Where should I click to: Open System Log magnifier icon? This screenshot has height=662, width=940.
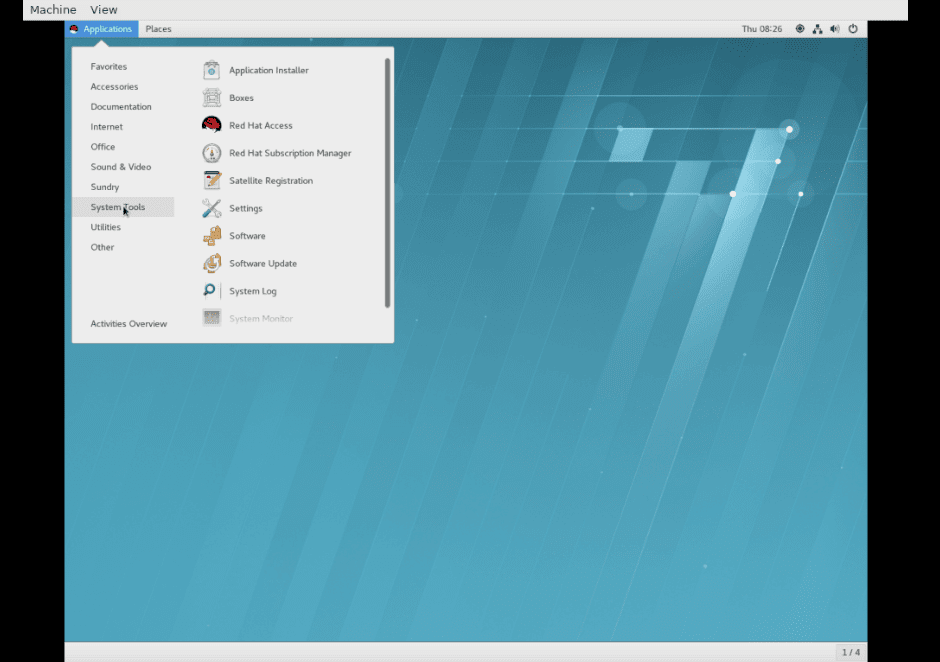click(211, 291)
